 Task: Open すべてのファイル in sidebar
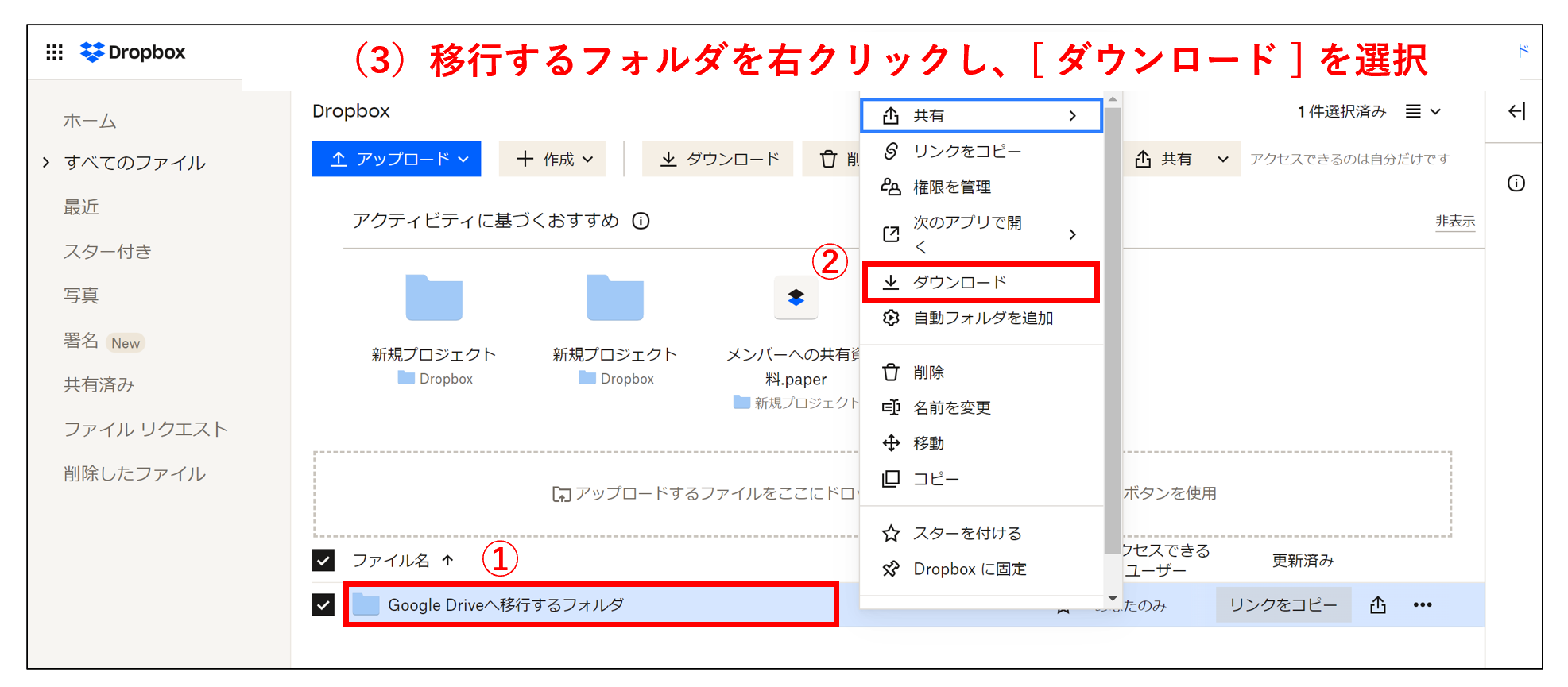pos(135,162)
